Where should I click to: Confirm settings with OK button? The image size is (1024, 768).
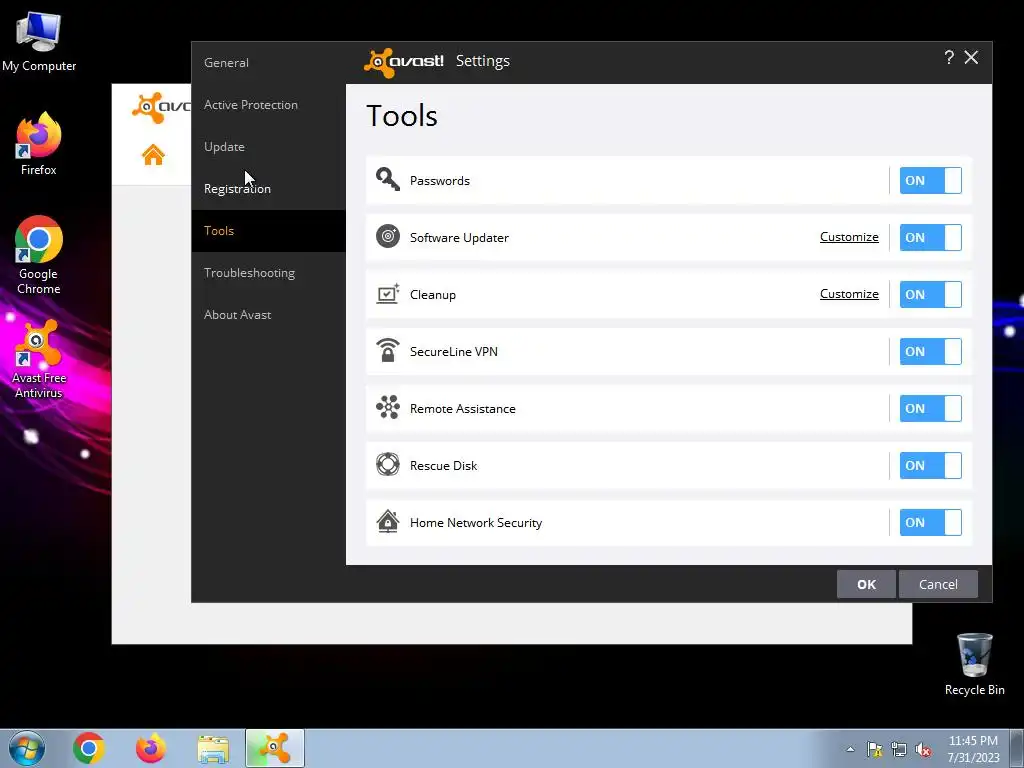click(x=866, y=584)
